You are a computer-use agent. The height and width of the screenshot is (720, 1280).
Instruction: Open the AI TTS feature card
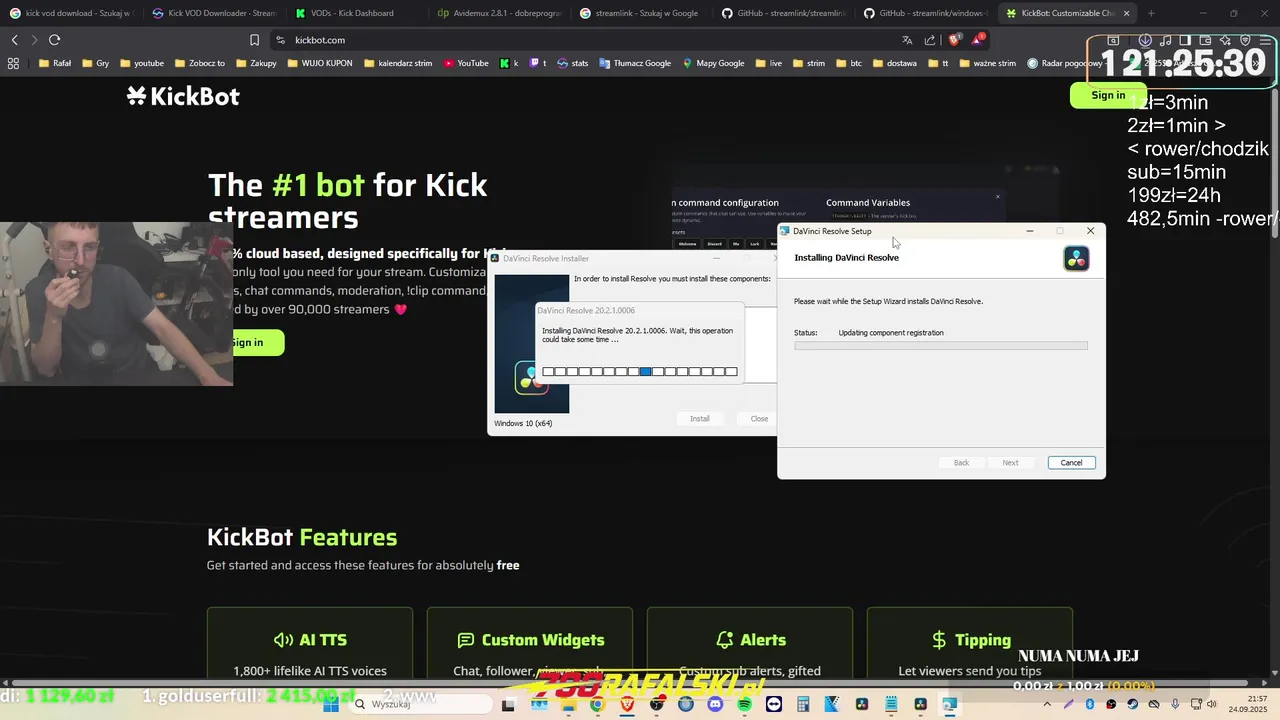click(x=310, y=645)
